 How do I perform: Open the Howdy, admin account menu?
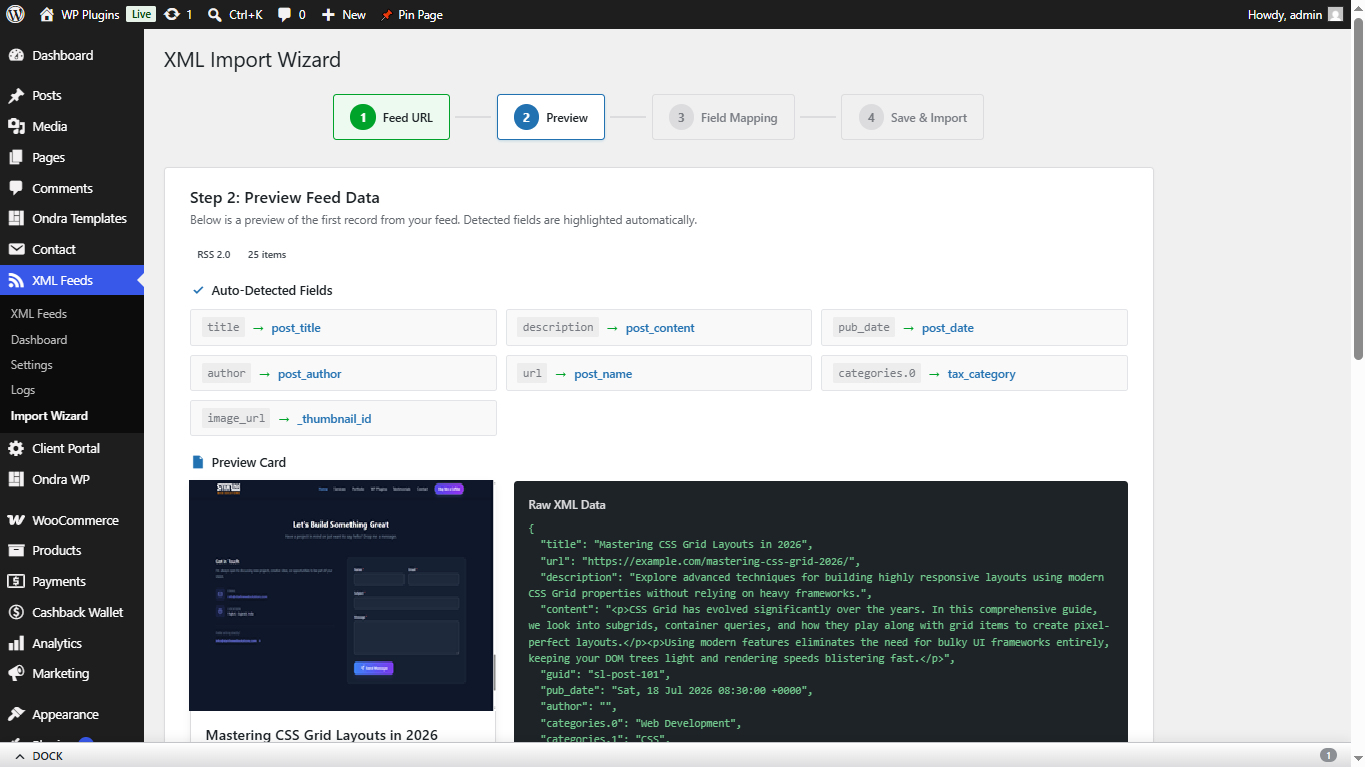click(1295, 14)
